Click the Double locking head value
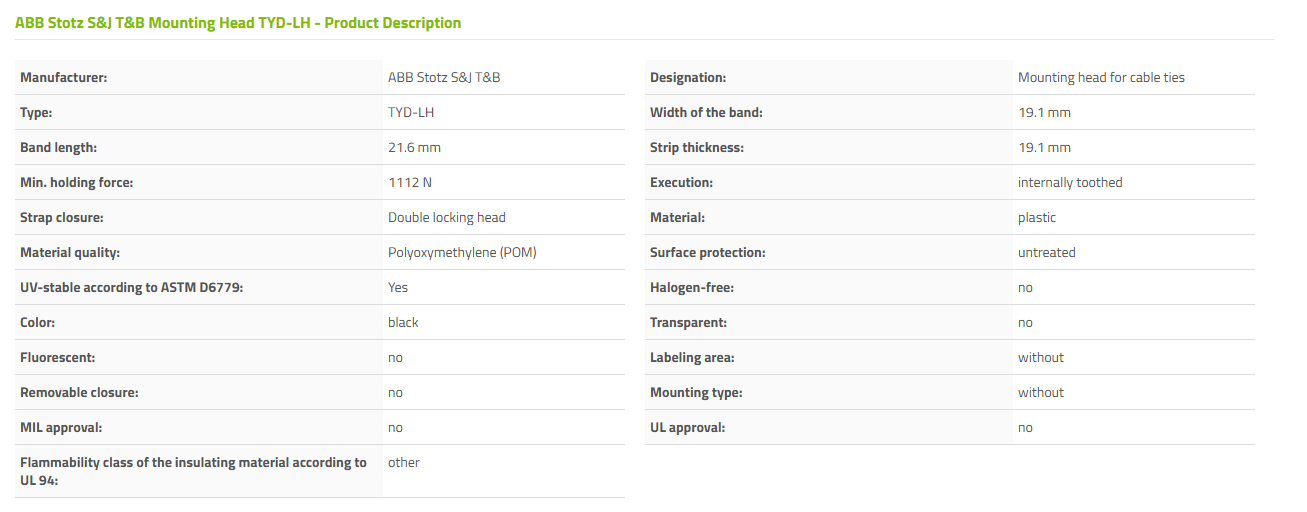The width and height of the screenshot is (1307, 512). click(x=447, y=217)
